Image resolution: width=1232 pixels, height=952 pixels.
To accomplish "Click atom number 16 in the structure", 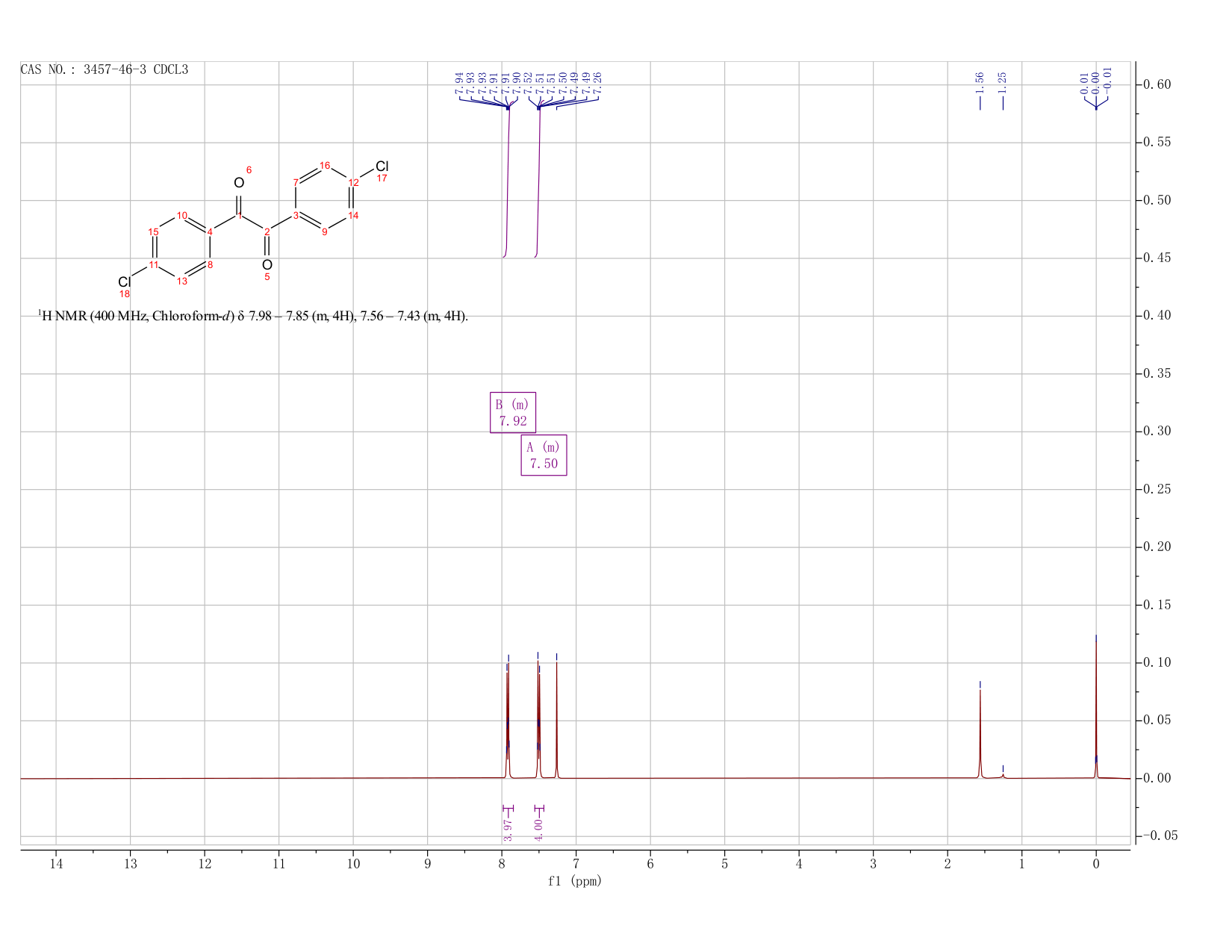I will point(325,165).
